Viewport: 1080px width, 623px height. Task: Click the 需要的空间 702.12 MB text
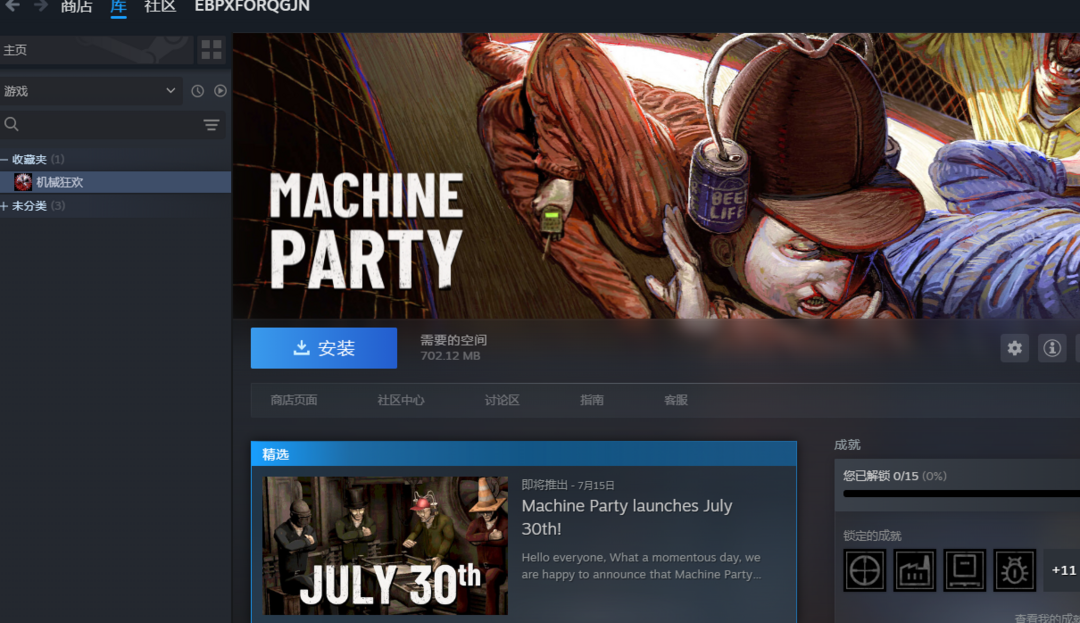[x=453, y=348]
